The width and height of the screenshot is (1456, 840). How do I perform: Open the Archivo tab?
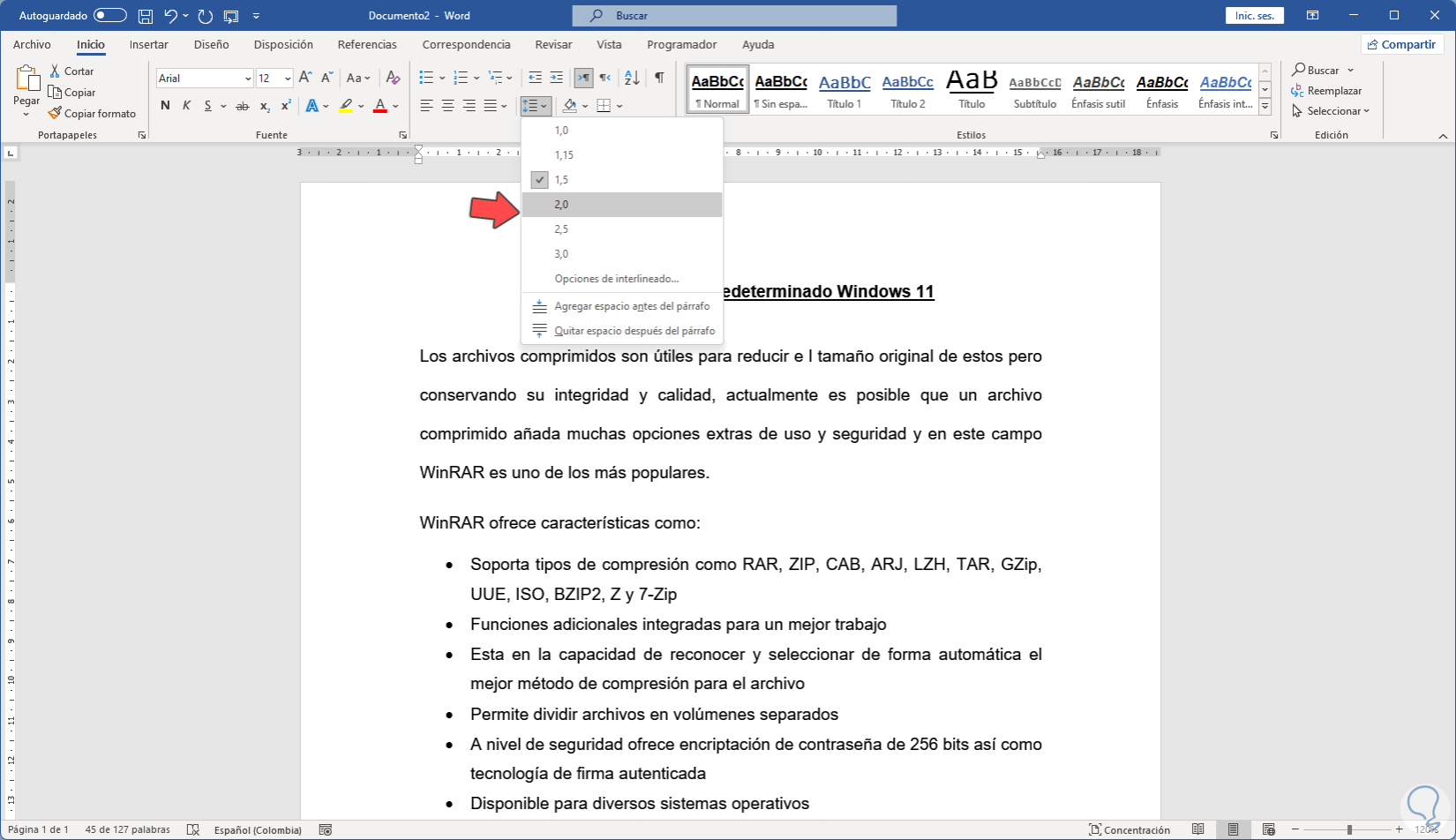(32, 44)
